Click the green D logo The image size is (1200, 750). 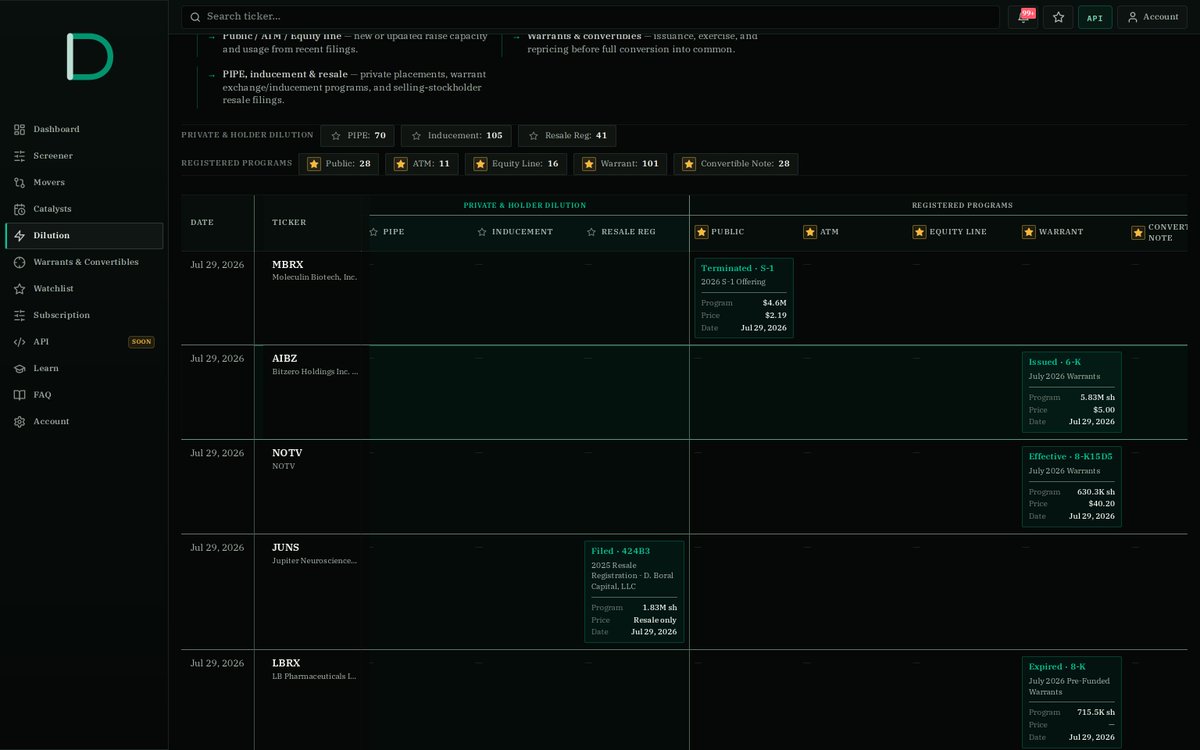(x=89, y=56)
